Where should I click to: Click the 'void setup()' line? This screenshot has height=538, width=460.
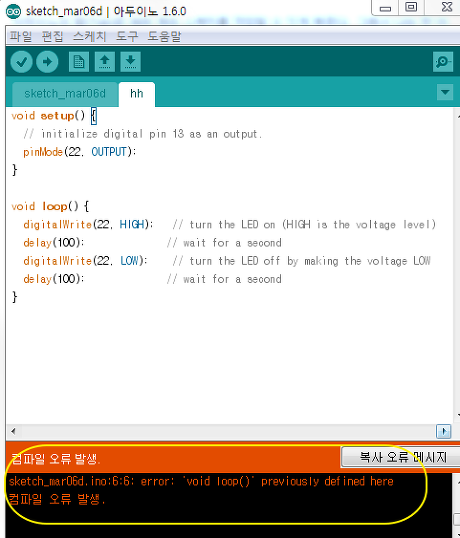click(x=54, y=116)
